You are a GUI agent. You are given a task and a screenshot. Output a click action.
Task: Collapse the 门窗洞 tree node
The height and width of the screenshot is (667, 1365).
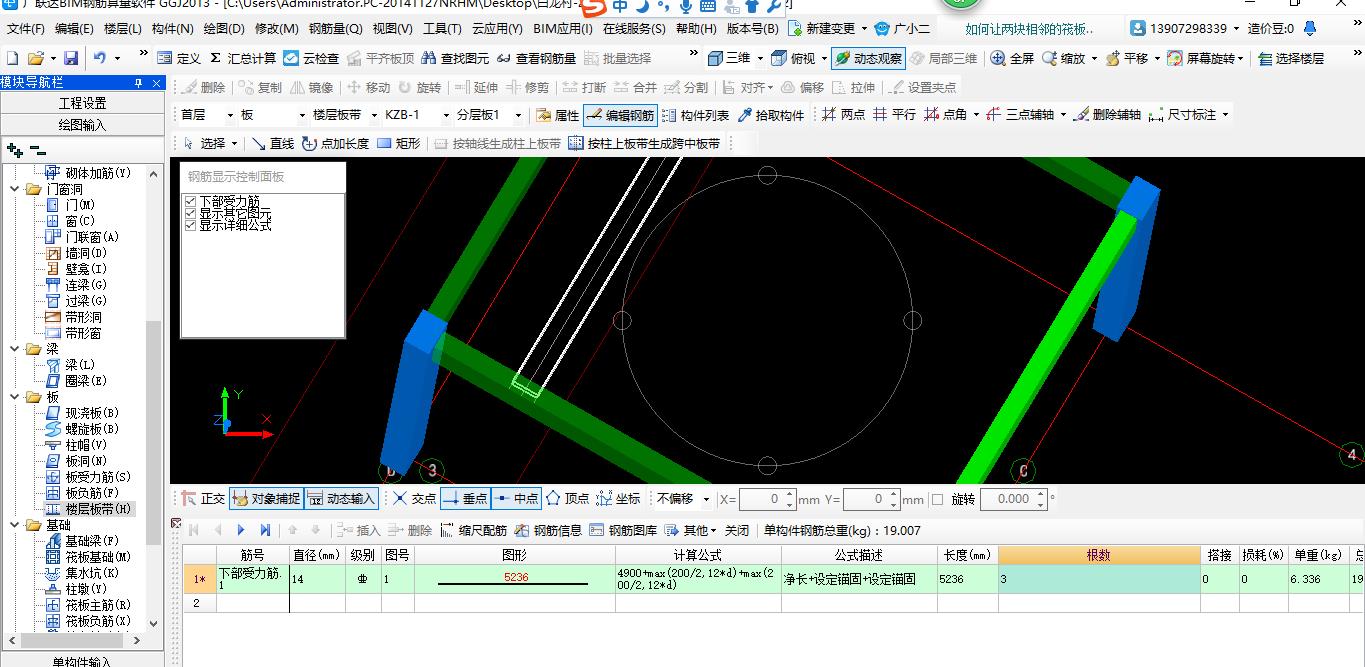click(x=15, y=189)
